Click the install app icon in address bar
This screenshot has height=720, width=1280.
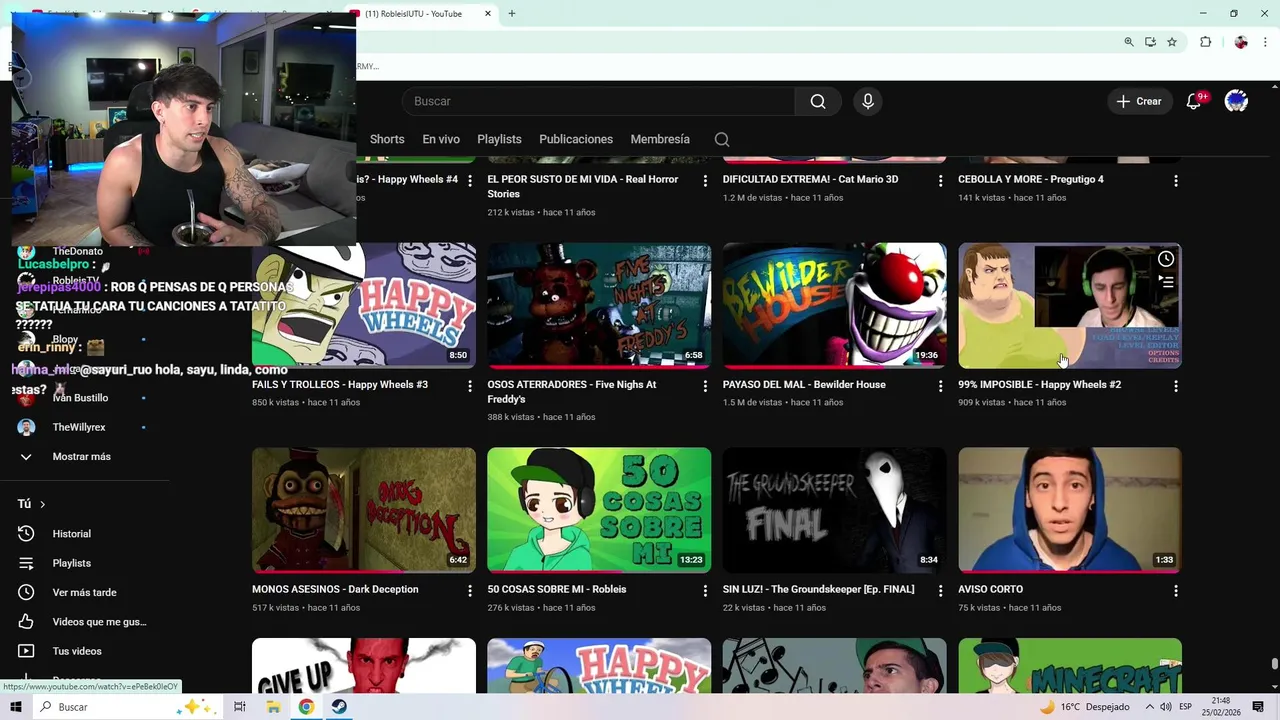click(x=1151, y=42)
